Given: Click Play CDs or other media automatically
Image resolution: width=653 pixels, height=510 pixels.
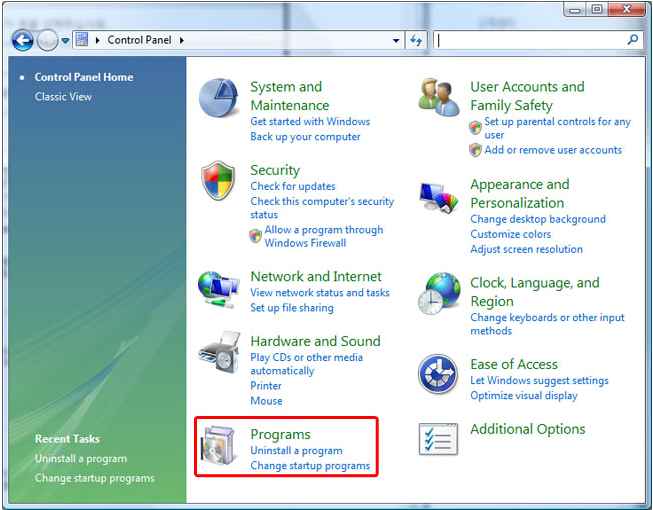Looking at the screenshot, I should click(x=307, y=364).
